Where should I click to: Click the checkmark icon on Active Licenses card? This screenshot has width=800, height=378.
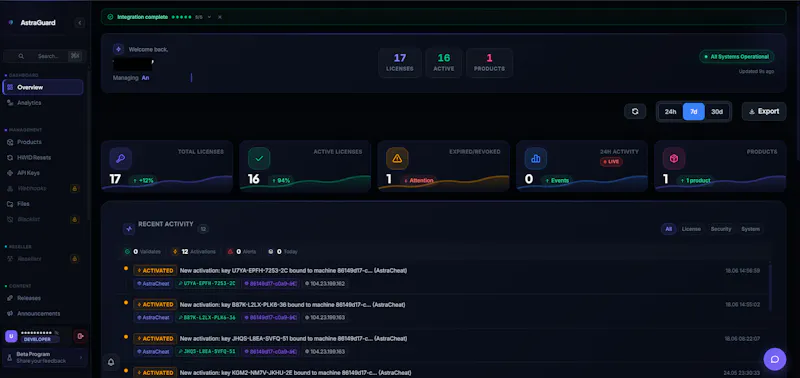259,159
